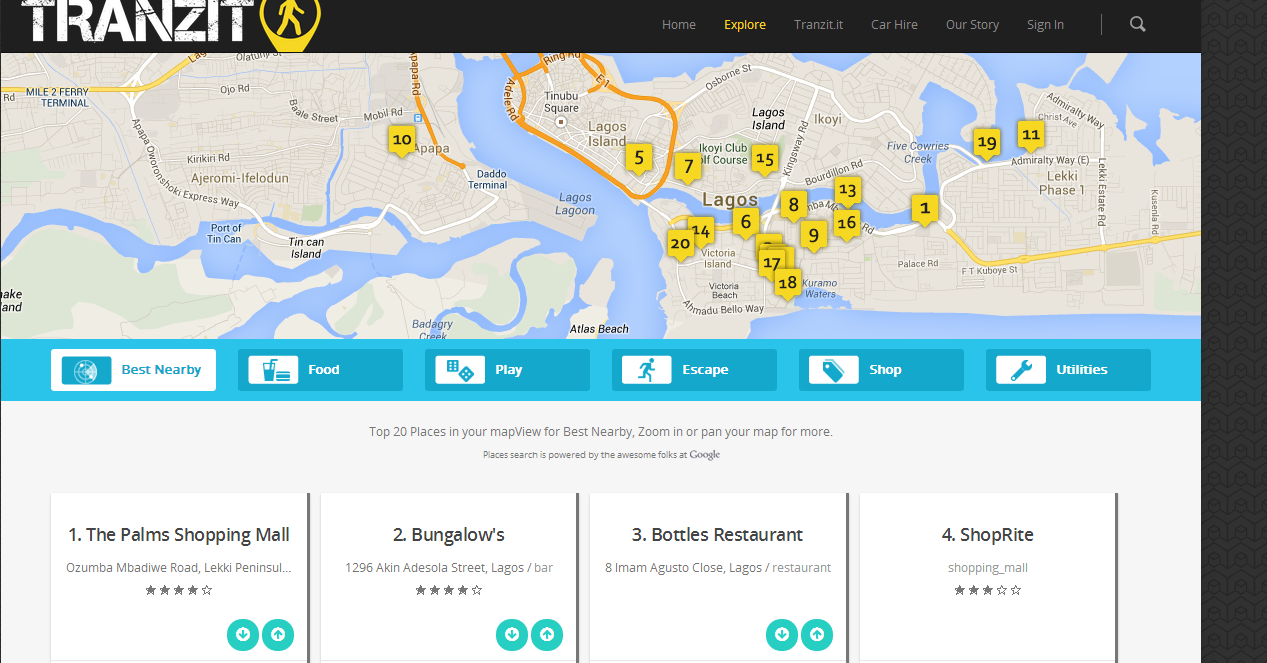Viewport: 1267px width, 663px height.
Task: Open the Escape category
Action: [694, 370]
